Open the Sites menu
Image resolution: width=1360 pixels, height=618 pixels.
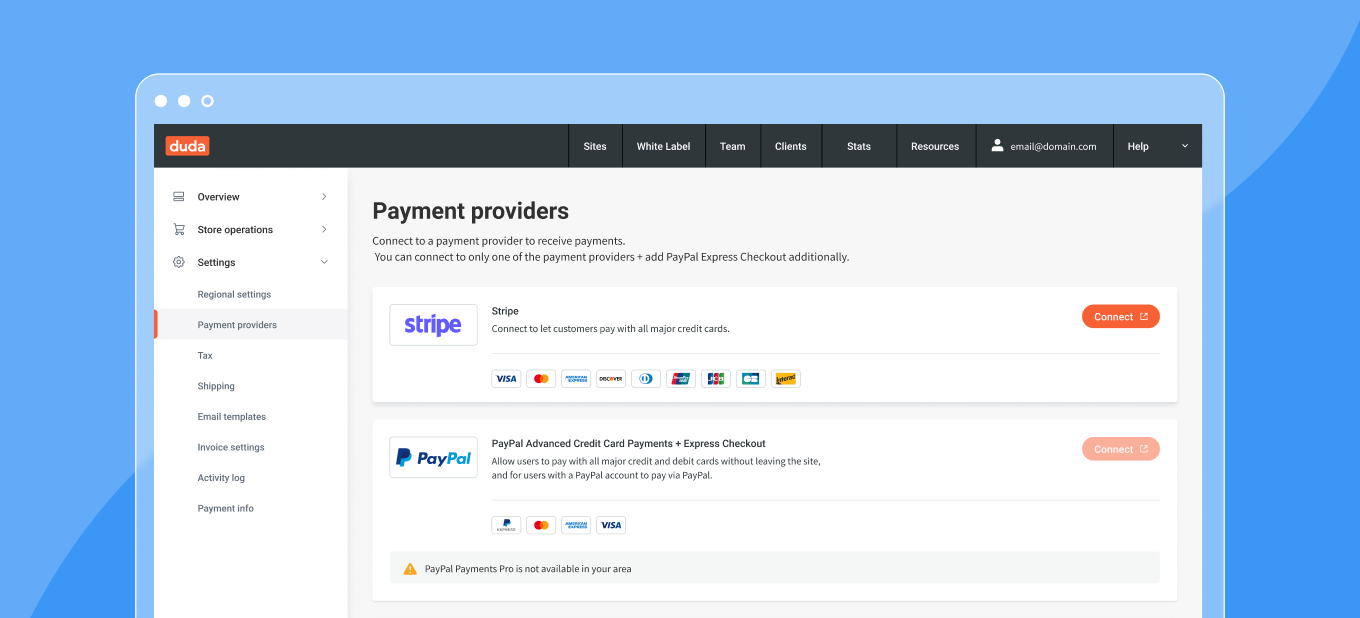[595, 146]
